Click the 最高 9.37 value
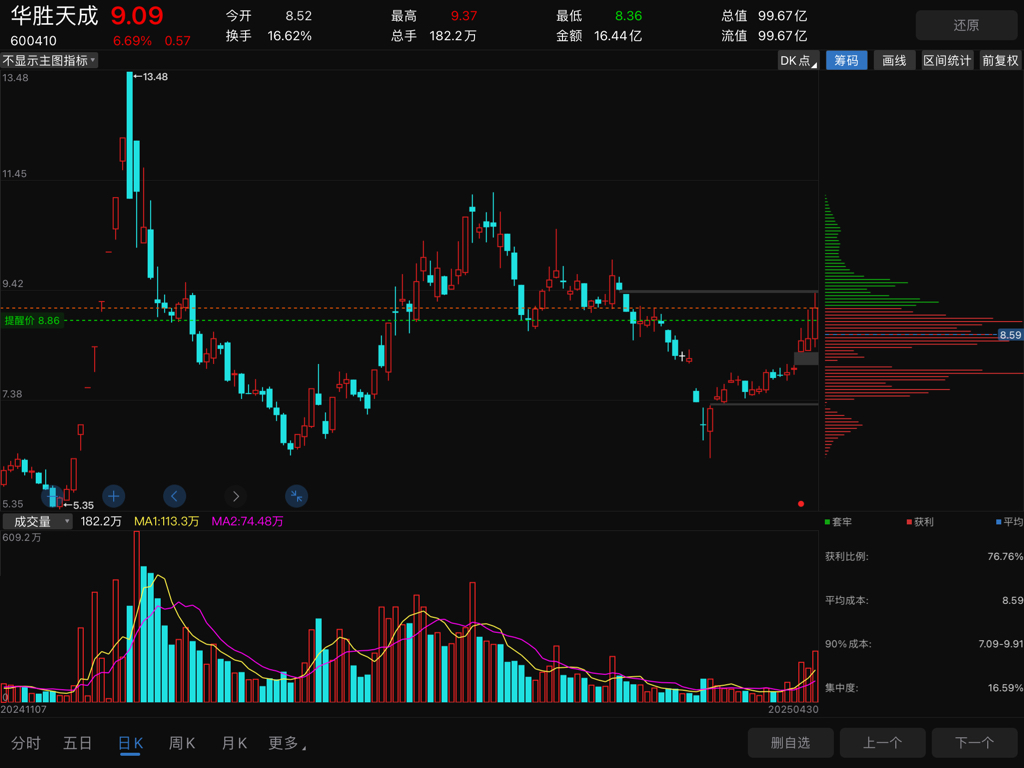 [464, 16]
